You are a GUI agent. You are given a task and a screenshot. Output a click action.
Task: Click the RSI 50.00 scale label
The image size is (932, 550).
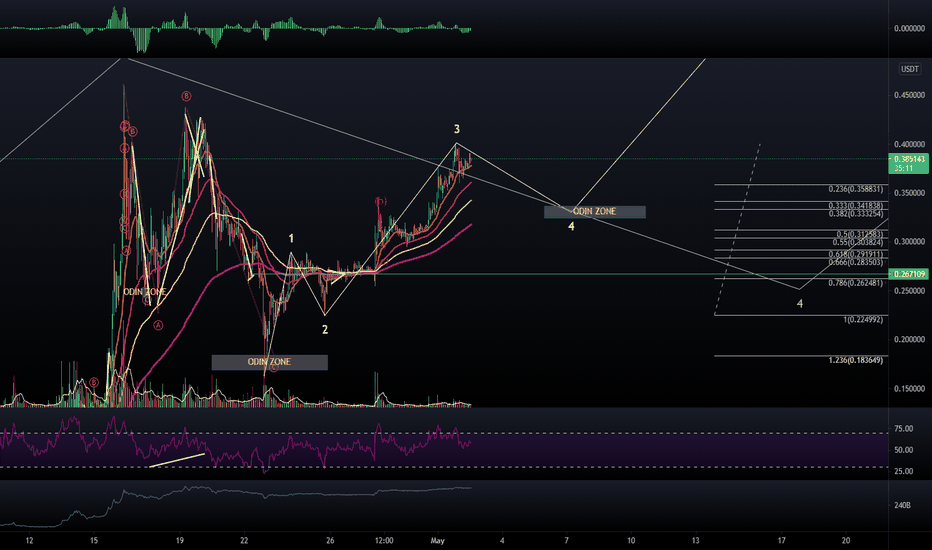click(903, 450)
